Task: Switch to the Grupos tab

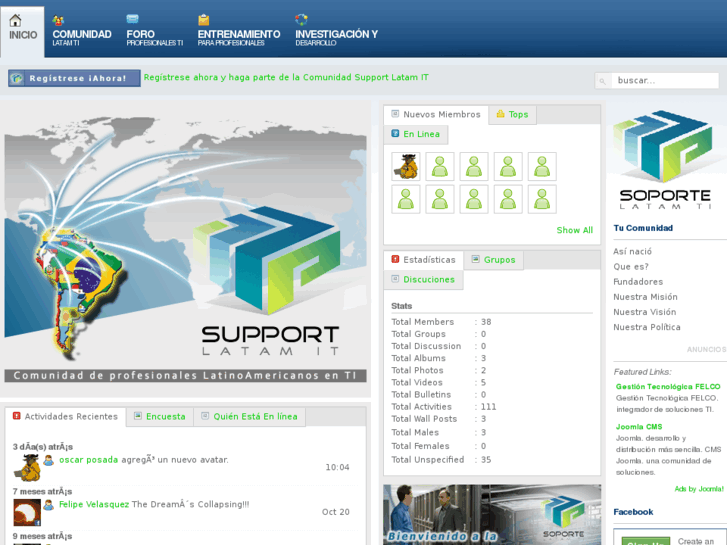Action: (x=493, y=260)
